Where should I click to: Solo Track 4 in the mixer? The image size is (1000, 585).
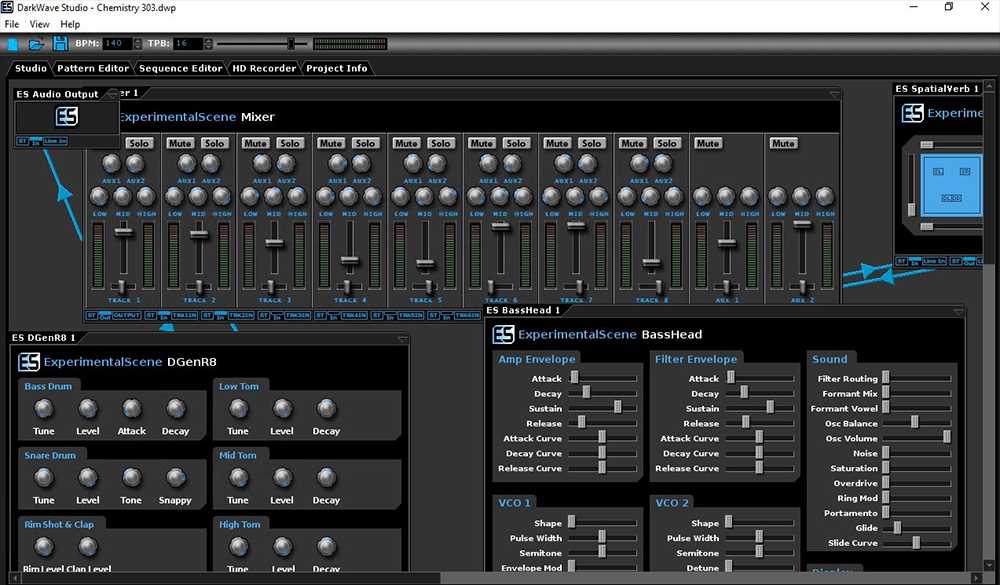point(365,143)
